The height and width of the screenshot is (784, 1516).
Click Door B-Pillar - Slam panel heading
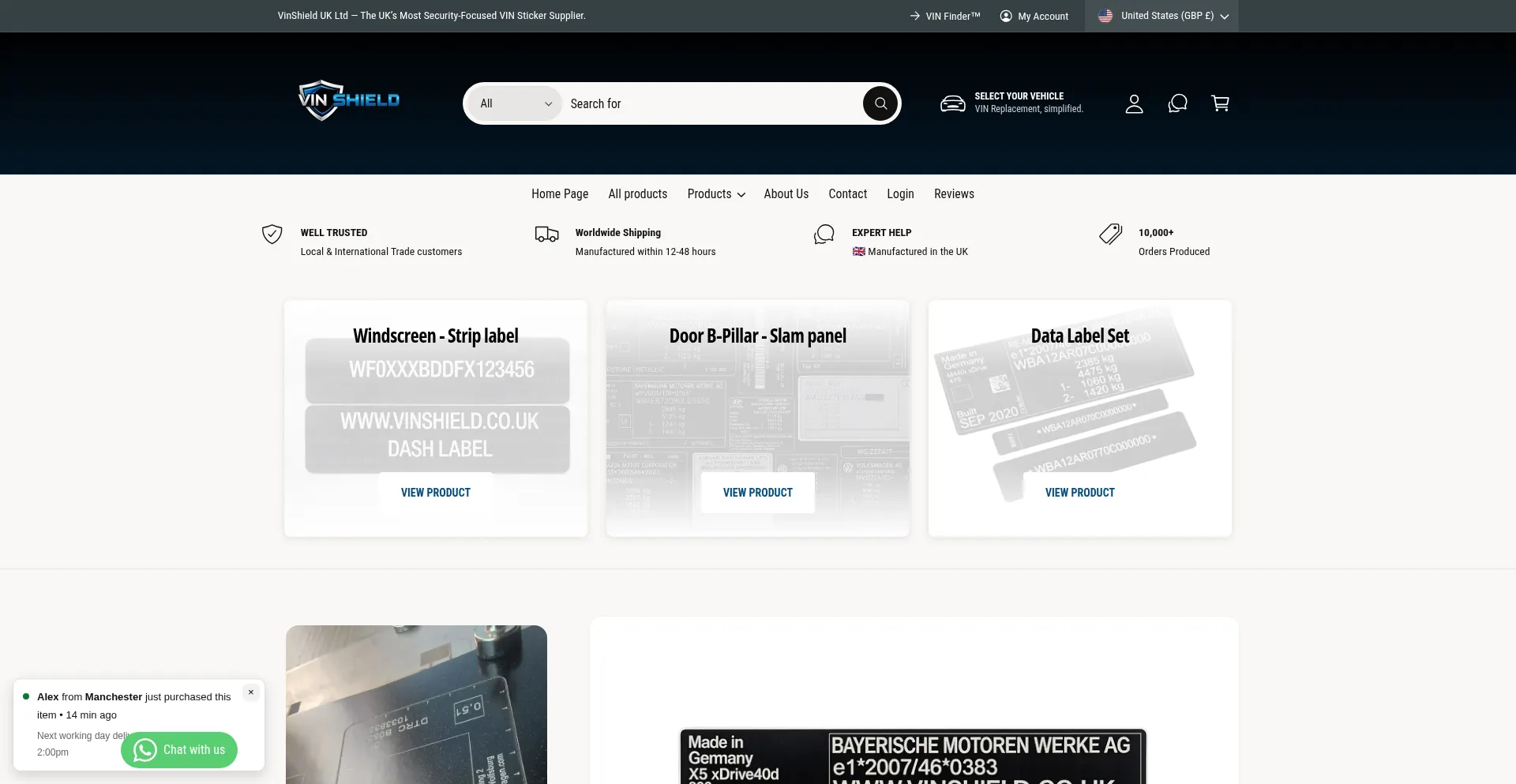[x=758, y=336]
